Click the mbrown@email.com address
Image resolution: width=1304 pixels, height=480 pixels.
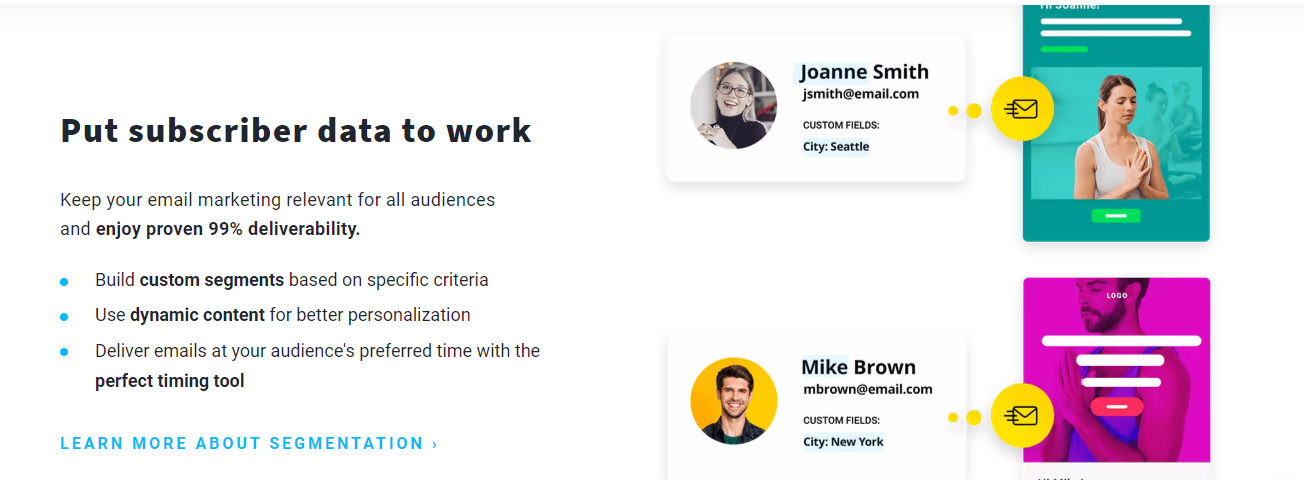tap(868, 389)
